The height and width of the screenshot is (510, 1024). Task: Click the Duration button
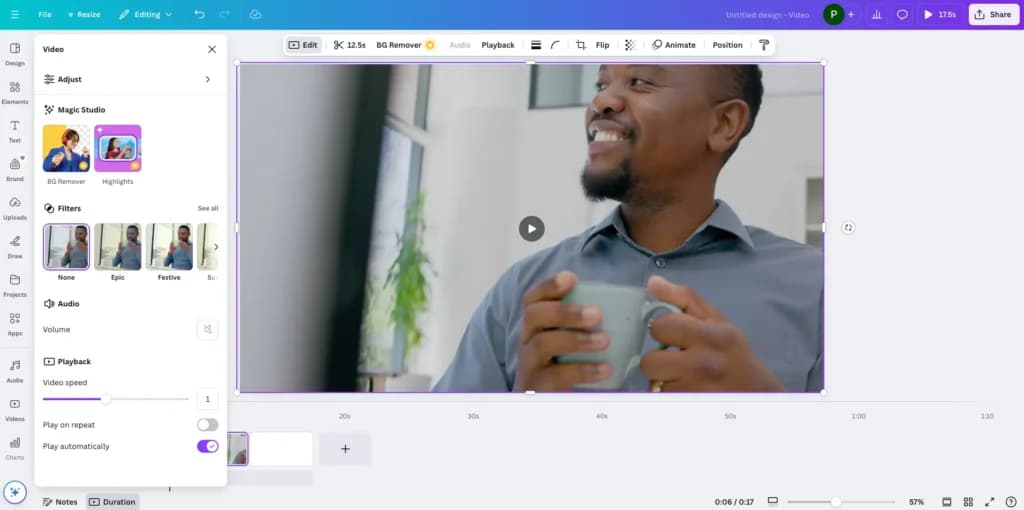(x=112, y=502)
